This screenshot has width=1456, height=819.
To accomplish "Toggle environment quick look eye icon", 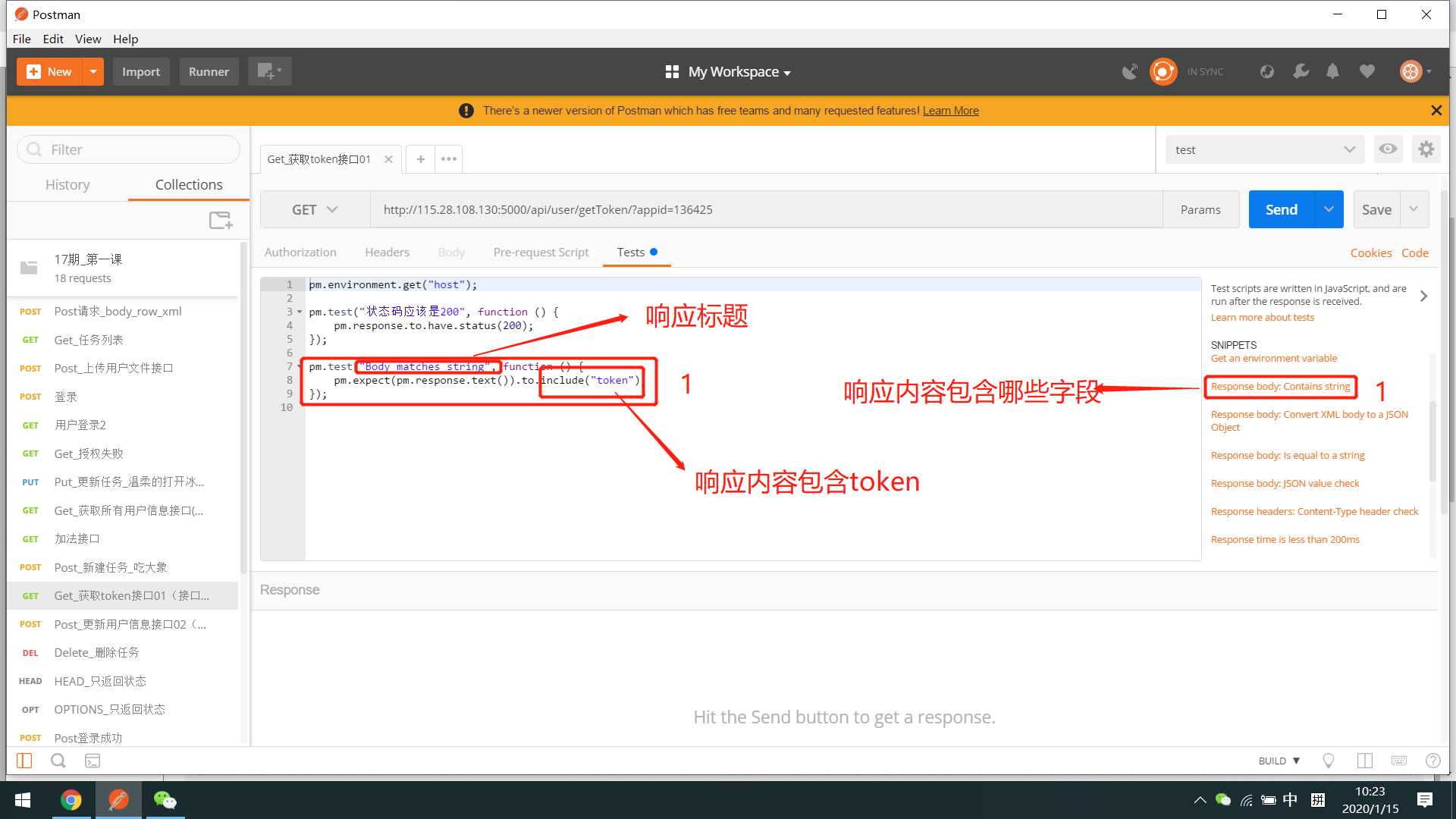I will pos(1388,149).
